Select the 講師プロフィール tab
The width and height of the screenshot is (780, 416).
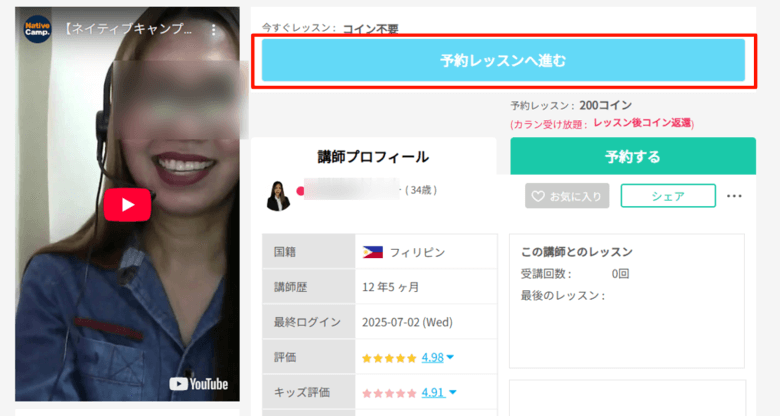click(x=373, y=157)
